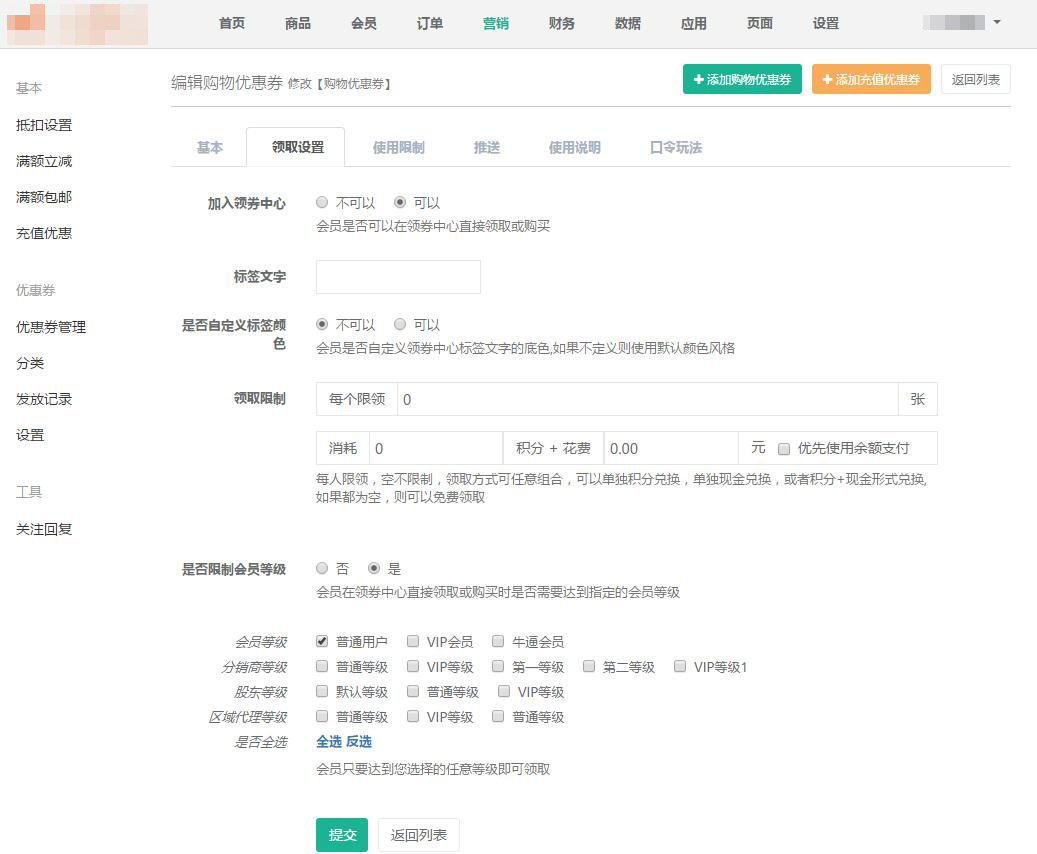Uncheck the 普通用户 member level checkbox
1037x854 pixels.
322,641
